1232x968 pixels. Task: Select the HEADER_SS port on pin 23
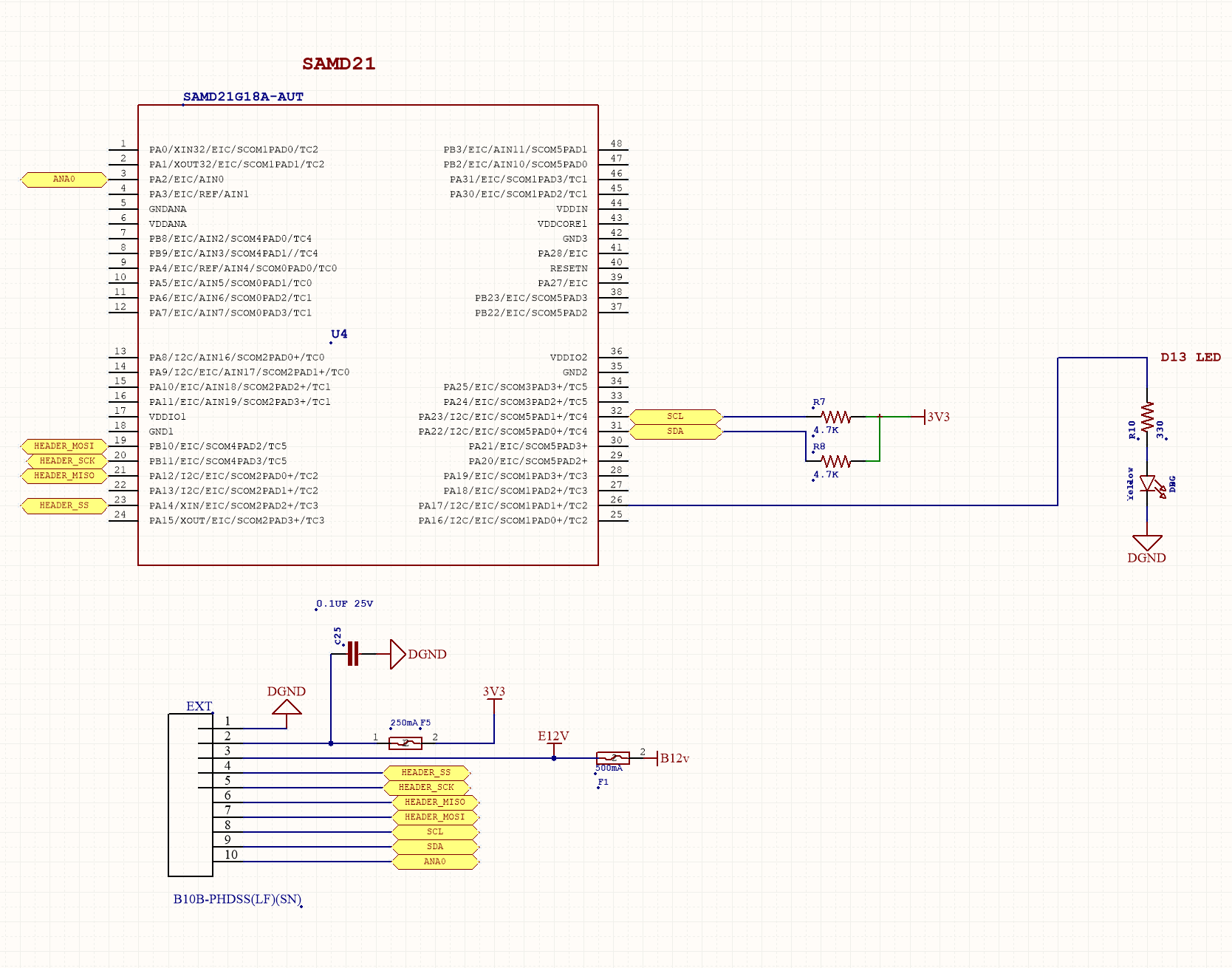click(x=64, y=505)
